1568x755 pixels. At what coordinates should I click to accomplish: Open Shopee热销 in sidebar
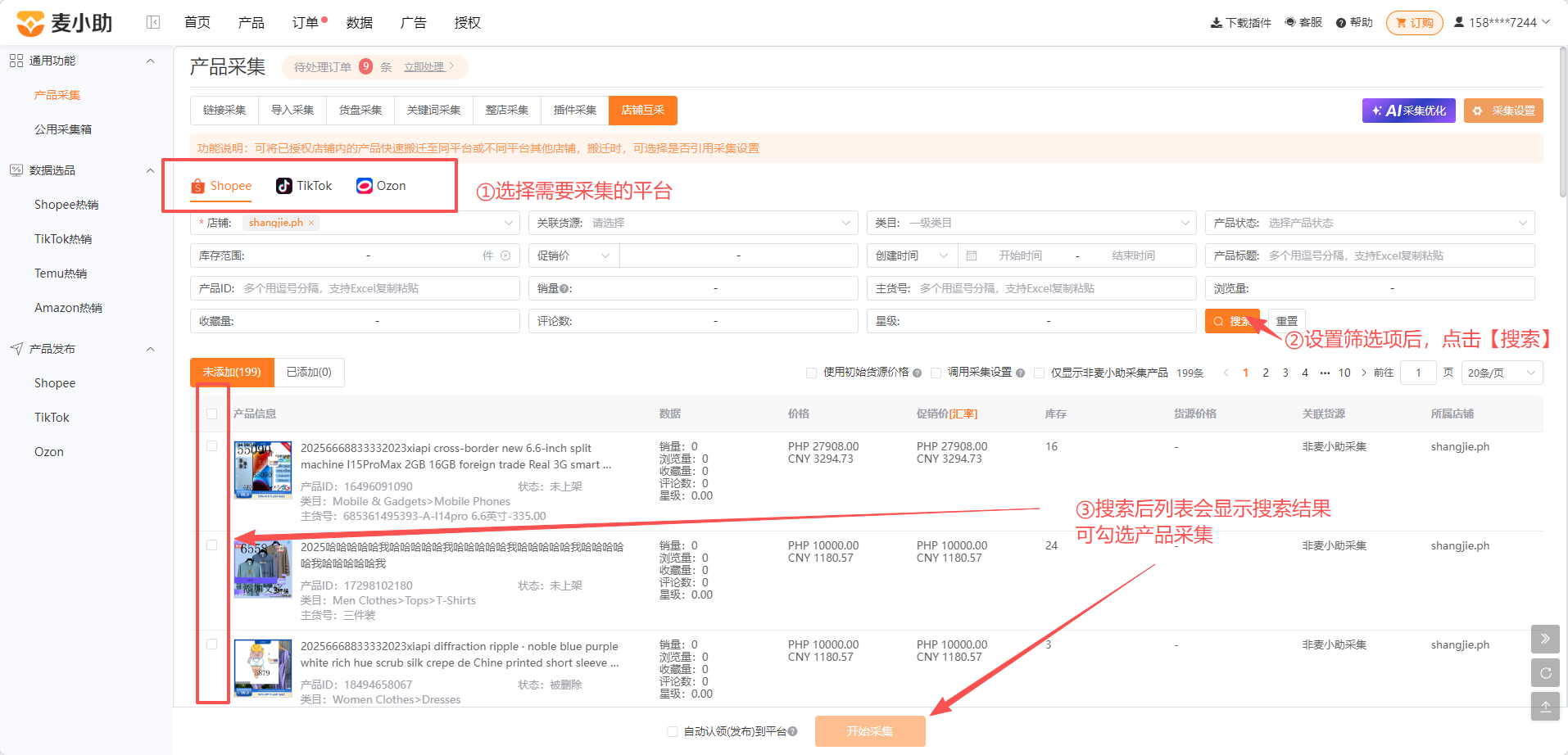pos(66,205)
